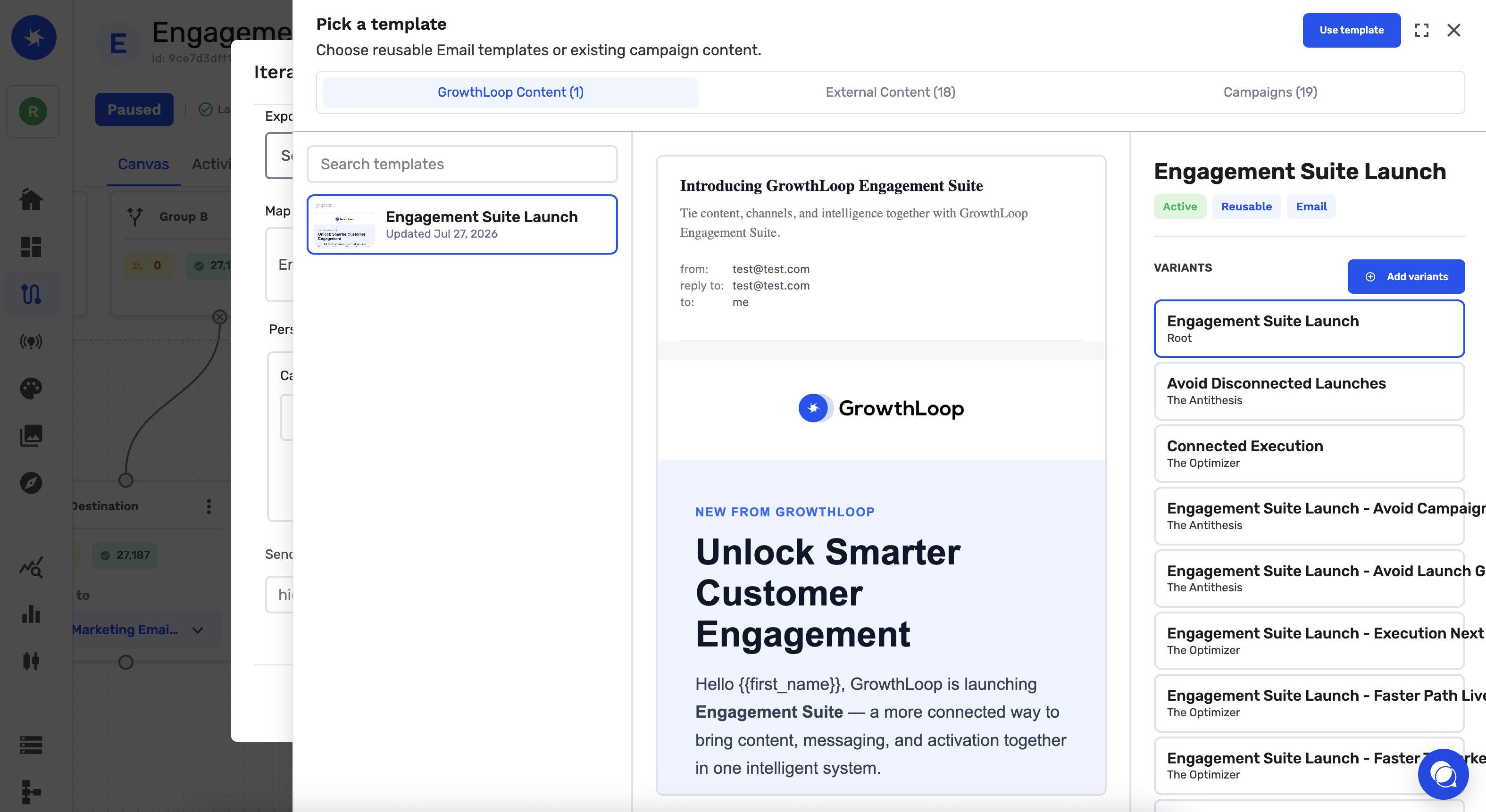Open the color palette icon in sidebar
Screen dimensions: 1486x812
[x=31, y=389]
